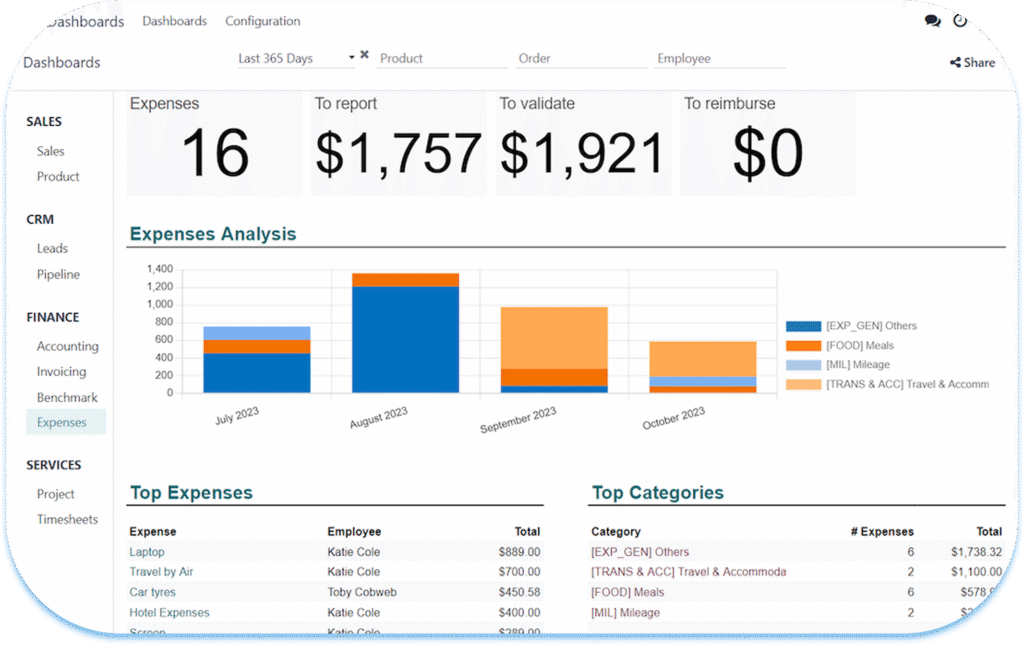Focus the Employee filter field
Image resolution: width=1024 pixels, height=645 pixels.
pyautogui.click(x=720, y=59)
